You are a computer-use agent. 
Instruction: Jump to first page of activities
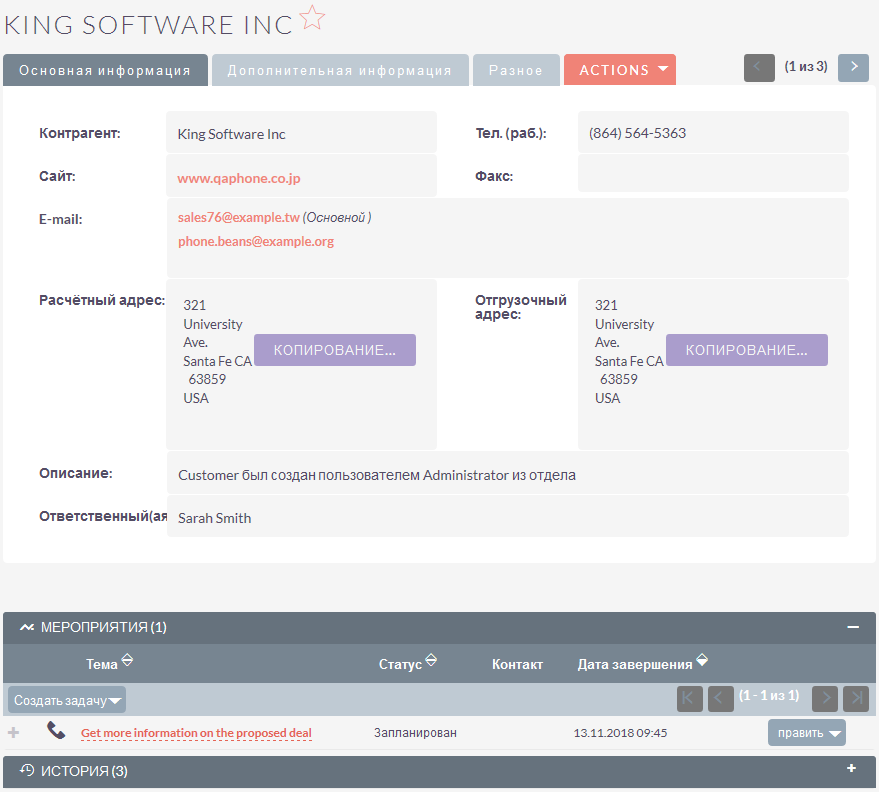pos(690,698)
